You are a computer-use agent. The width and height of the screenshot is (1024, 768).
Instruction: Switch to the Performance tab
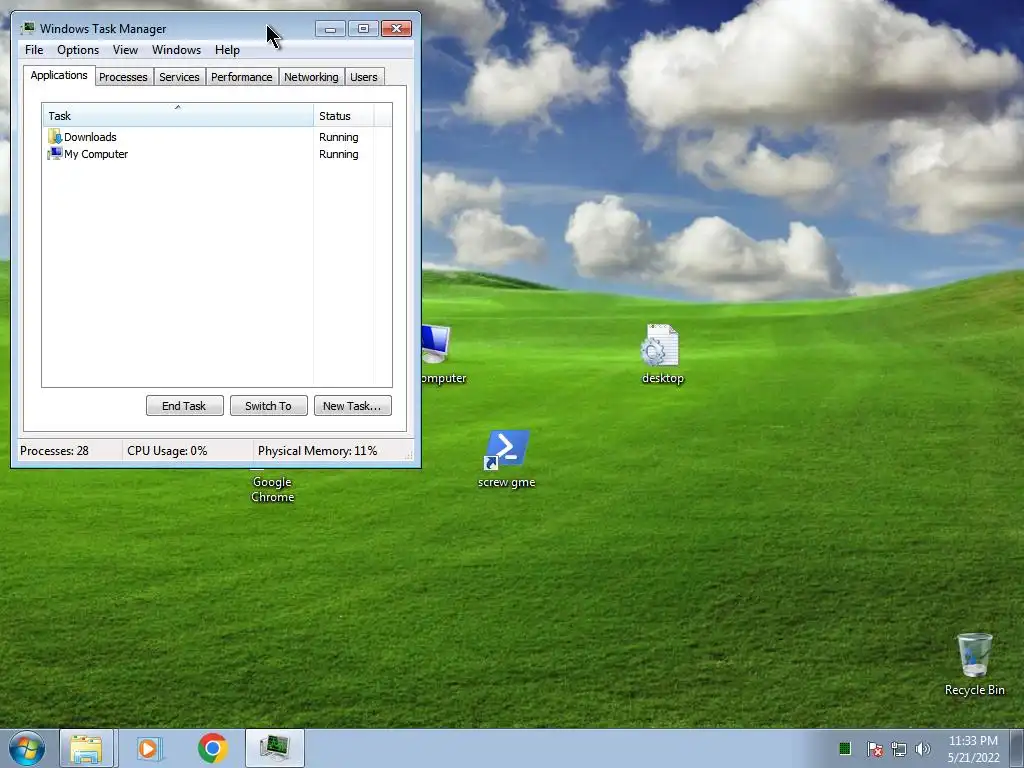pyautogui.click(x=242, y=77)
